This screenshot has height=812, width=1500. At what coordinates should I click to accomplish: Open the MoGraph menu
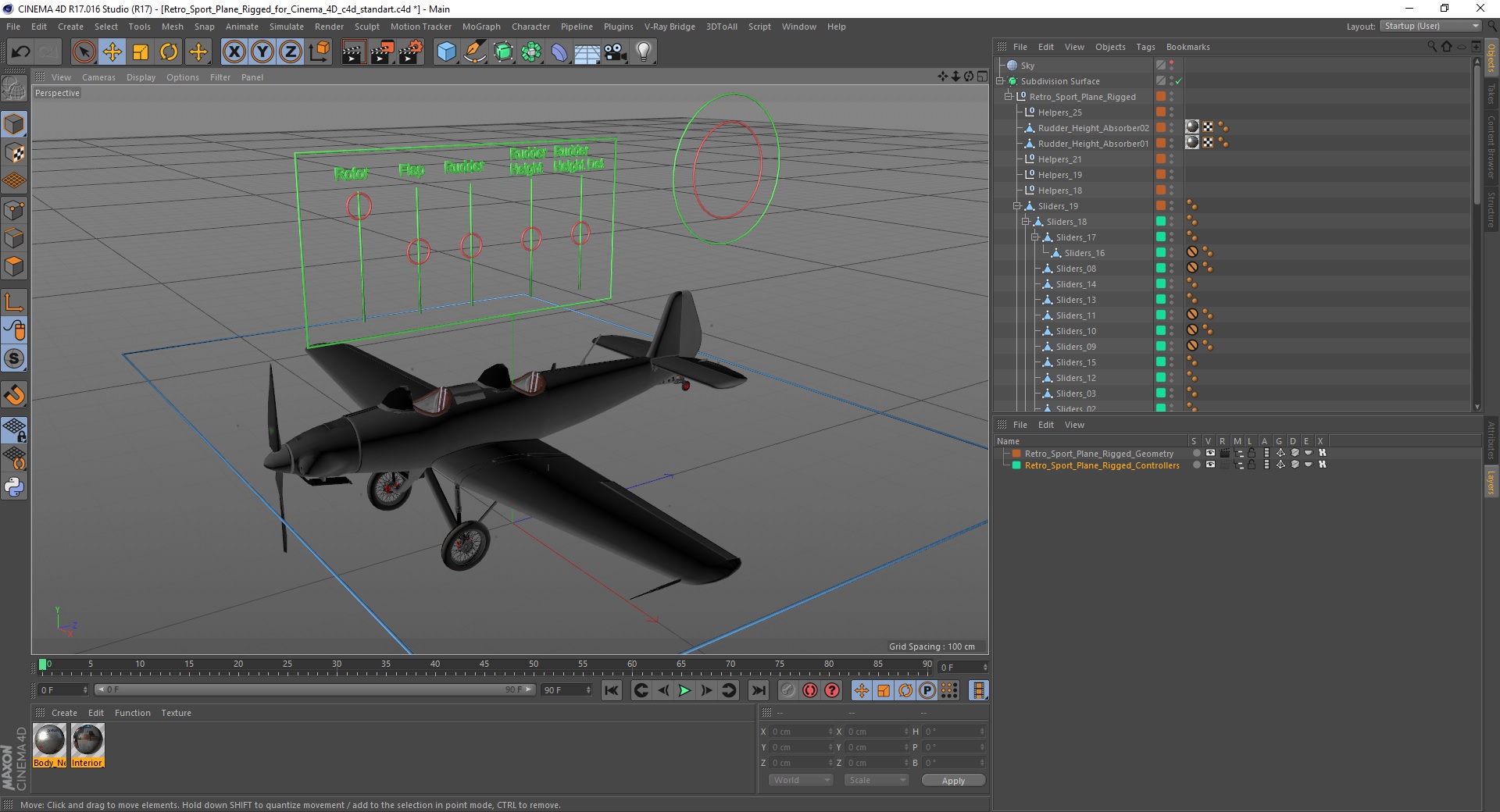pyautogui.click(x=481, y=27)
